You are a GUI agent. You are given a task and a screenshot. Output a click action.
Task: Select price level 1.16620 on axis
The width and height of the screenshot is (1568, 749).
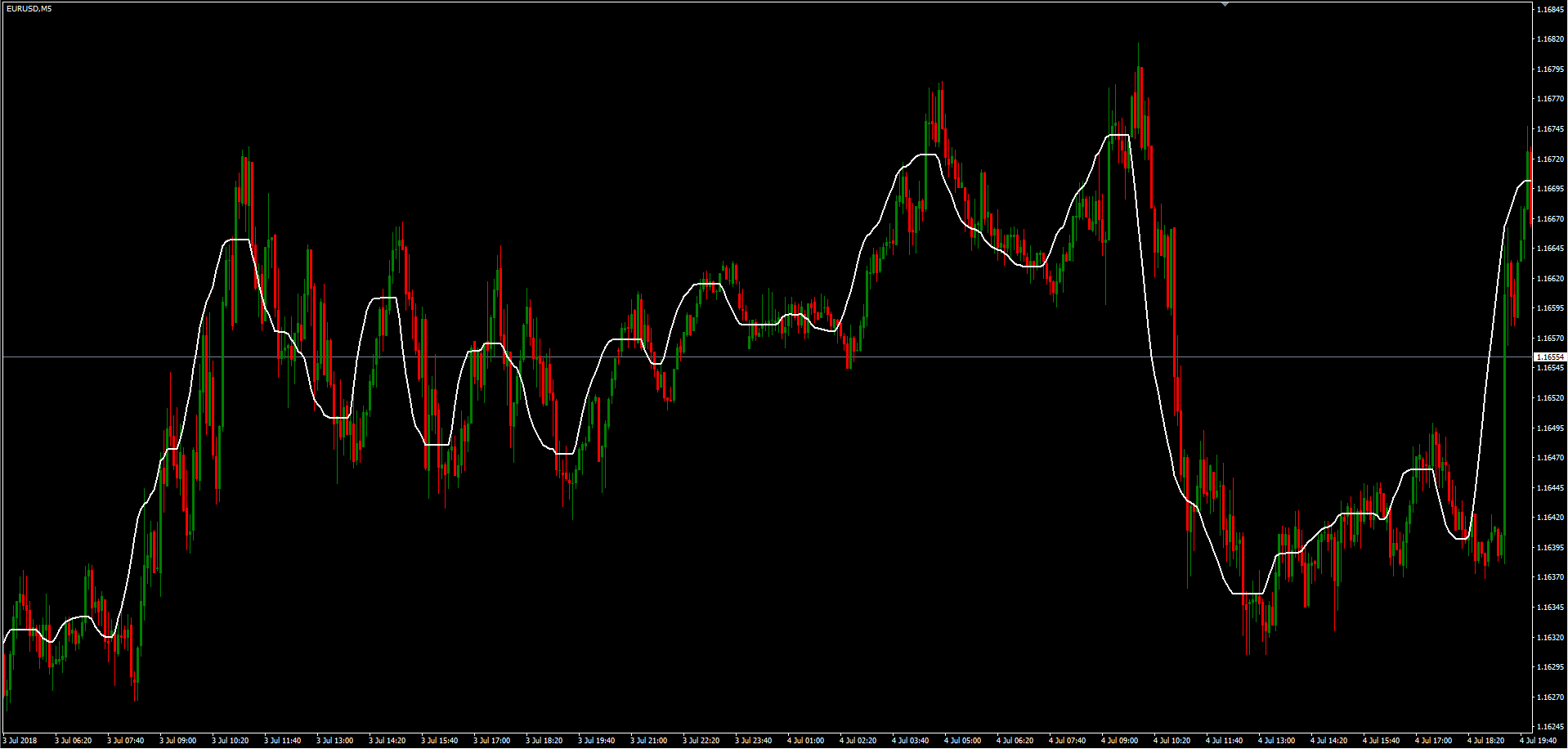tap(1550, 279)
